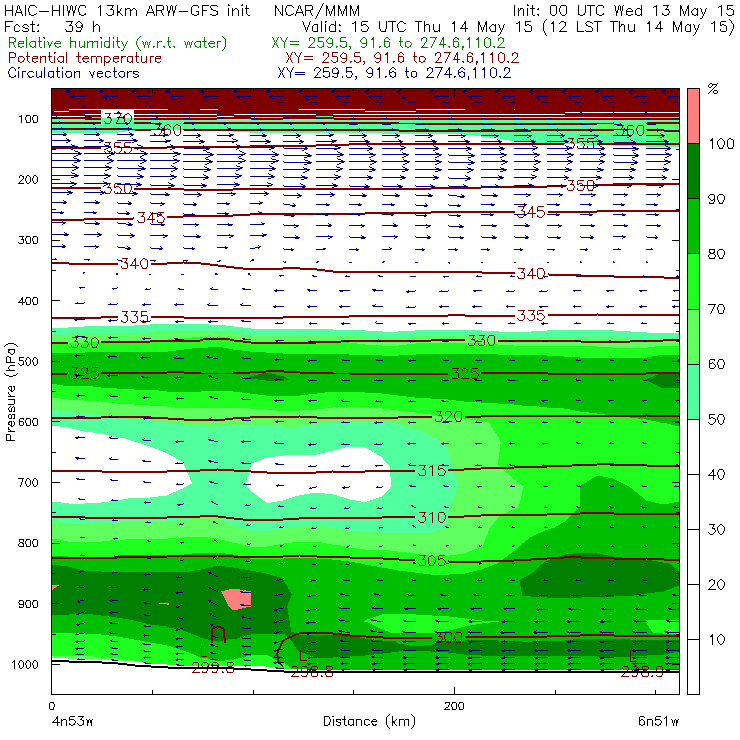This screenshot has height=740, width=740.
Task: Click the 70–80% bright green colorbar segment
Action: [693, 281]
